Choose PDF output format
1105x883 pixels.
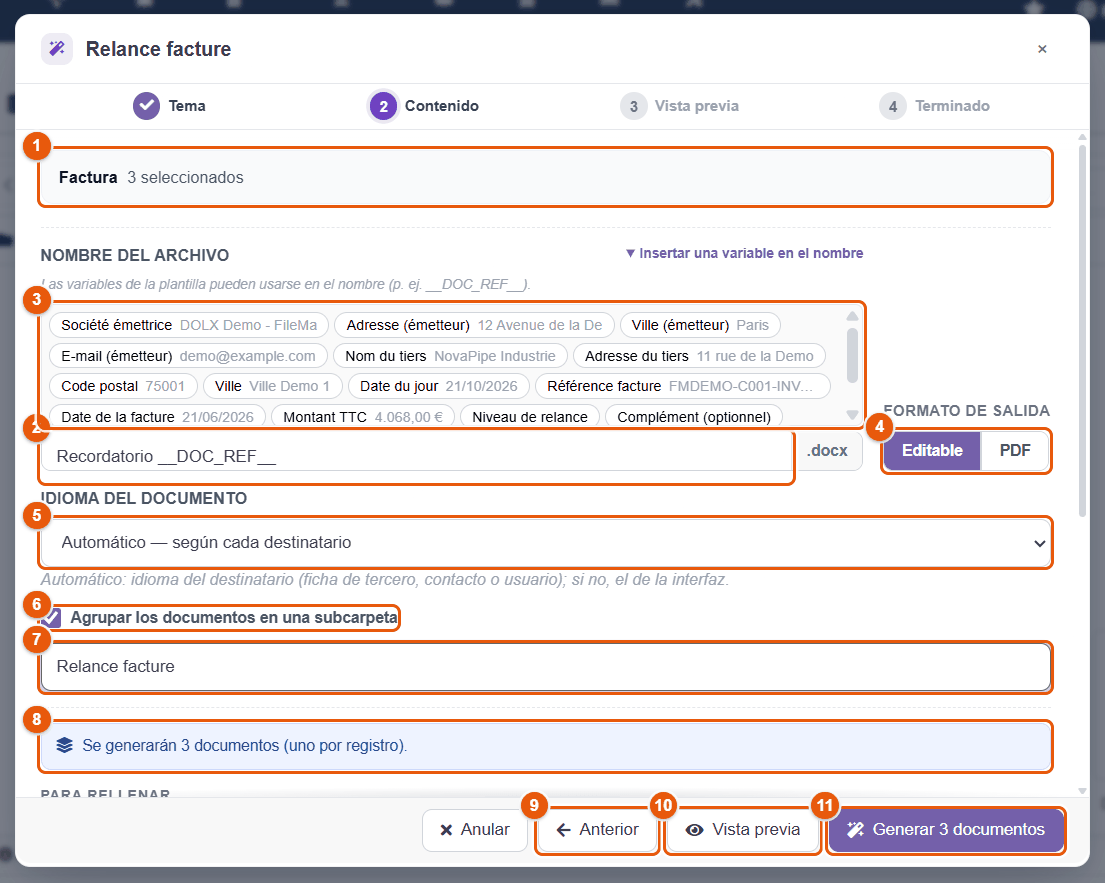[1015, 450]
